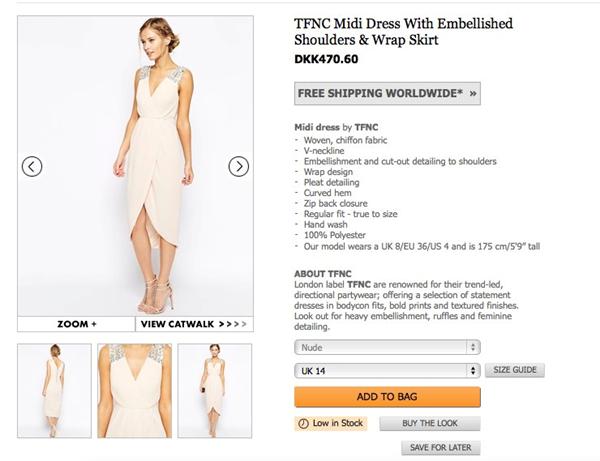Open the Size Guide
This screenshot has width=600, height=461.
[515, 370]
